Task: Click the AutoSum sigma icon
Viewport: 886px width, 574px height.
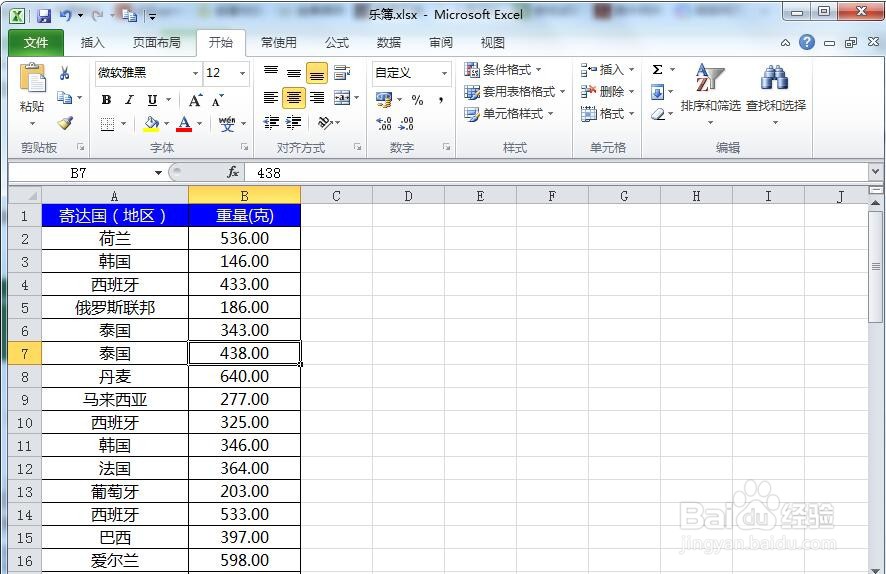Action: (657, 69)
